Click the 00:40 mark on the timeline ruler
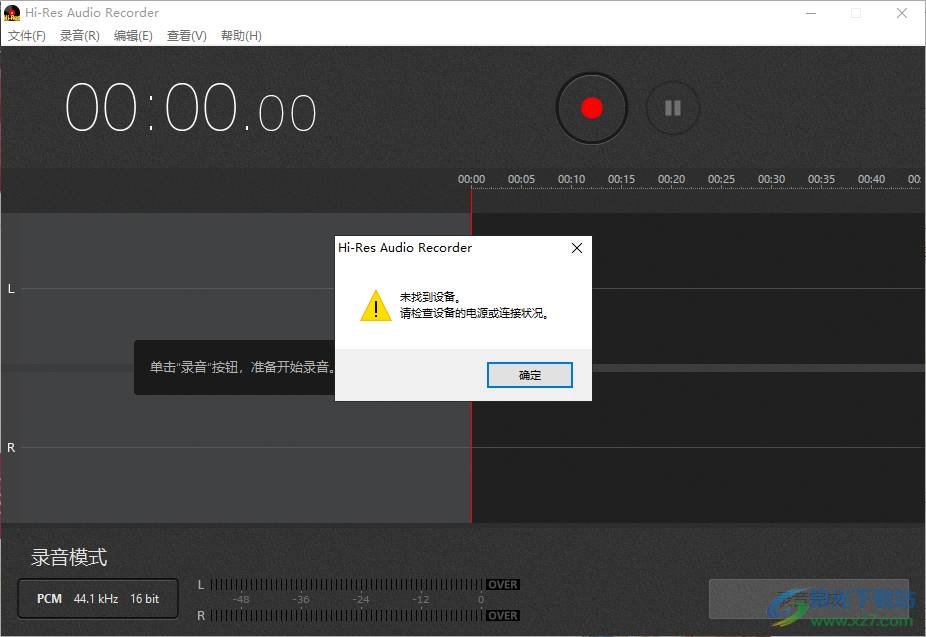Image resolution: width=926 pixels, height=637 pixels. 871,178
